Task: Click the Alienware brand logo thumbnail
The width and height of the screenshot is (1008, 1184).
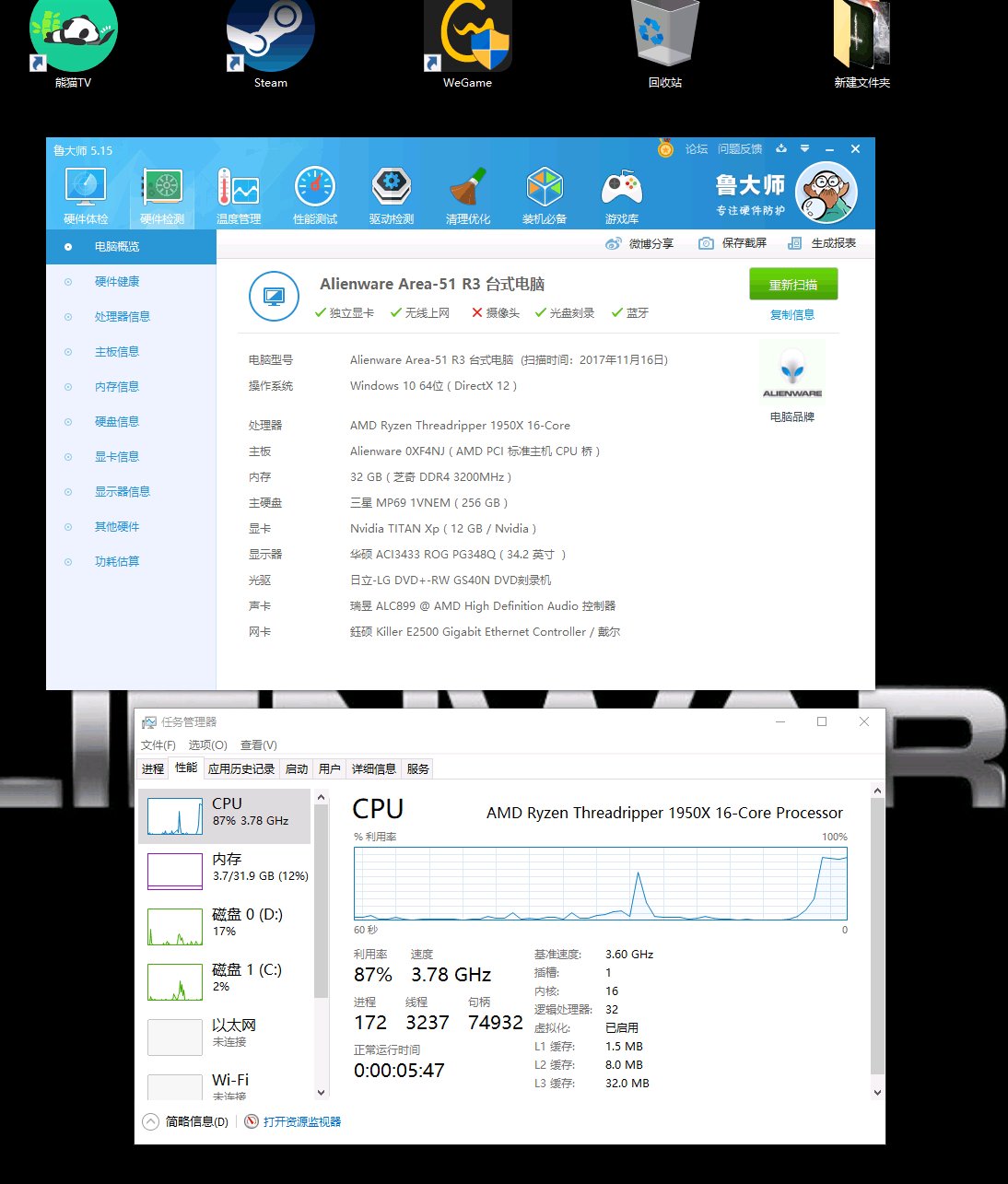Action: pyautogui.click(x=792, y=372)
